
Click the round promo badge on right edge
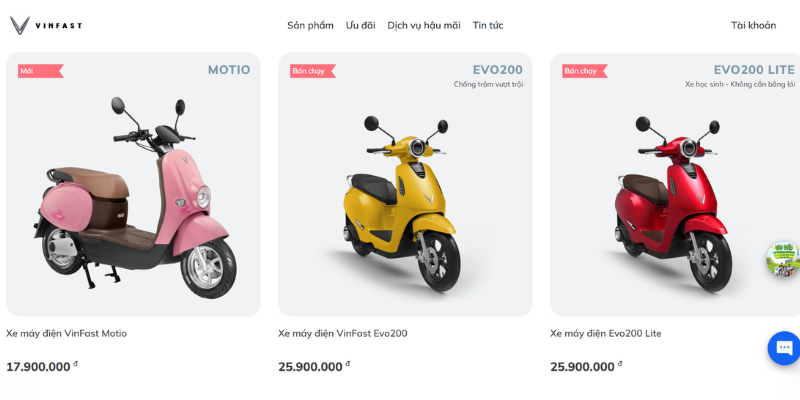(x=782, y=258)
